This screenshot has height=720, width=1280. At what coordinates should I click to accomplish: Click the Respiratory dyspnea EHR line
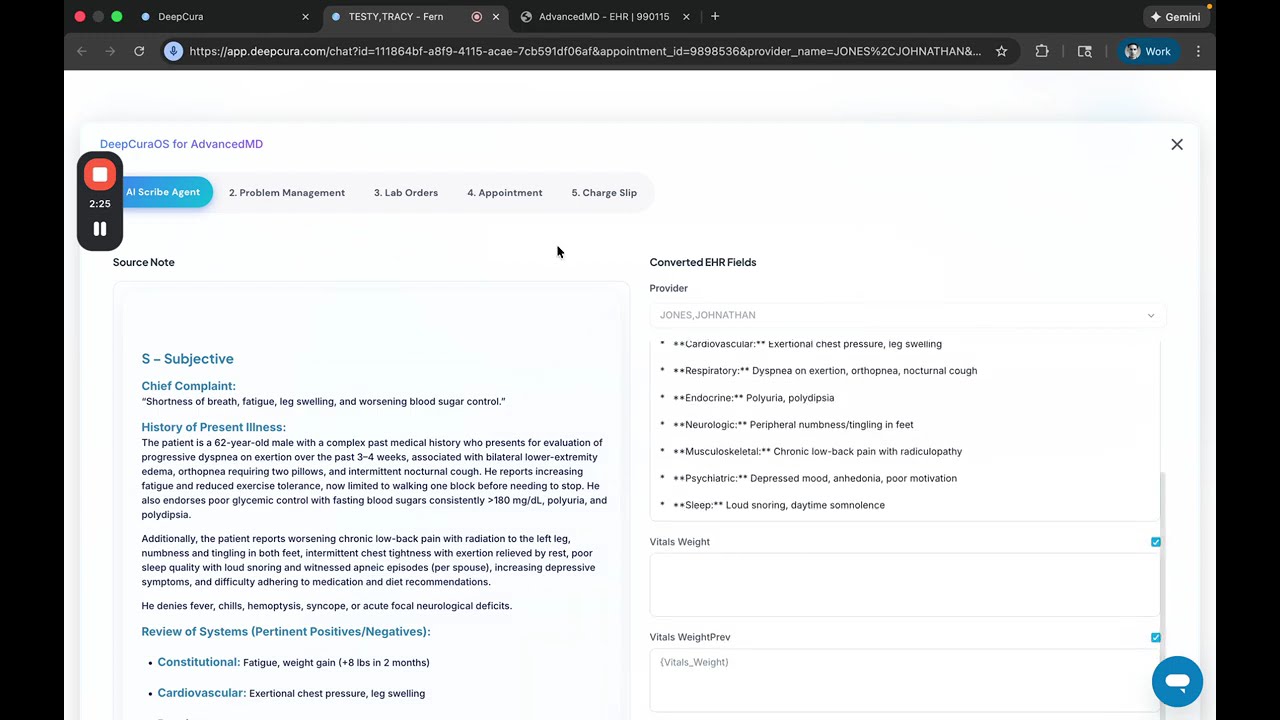pyautogui.click(x=825, y=371)
